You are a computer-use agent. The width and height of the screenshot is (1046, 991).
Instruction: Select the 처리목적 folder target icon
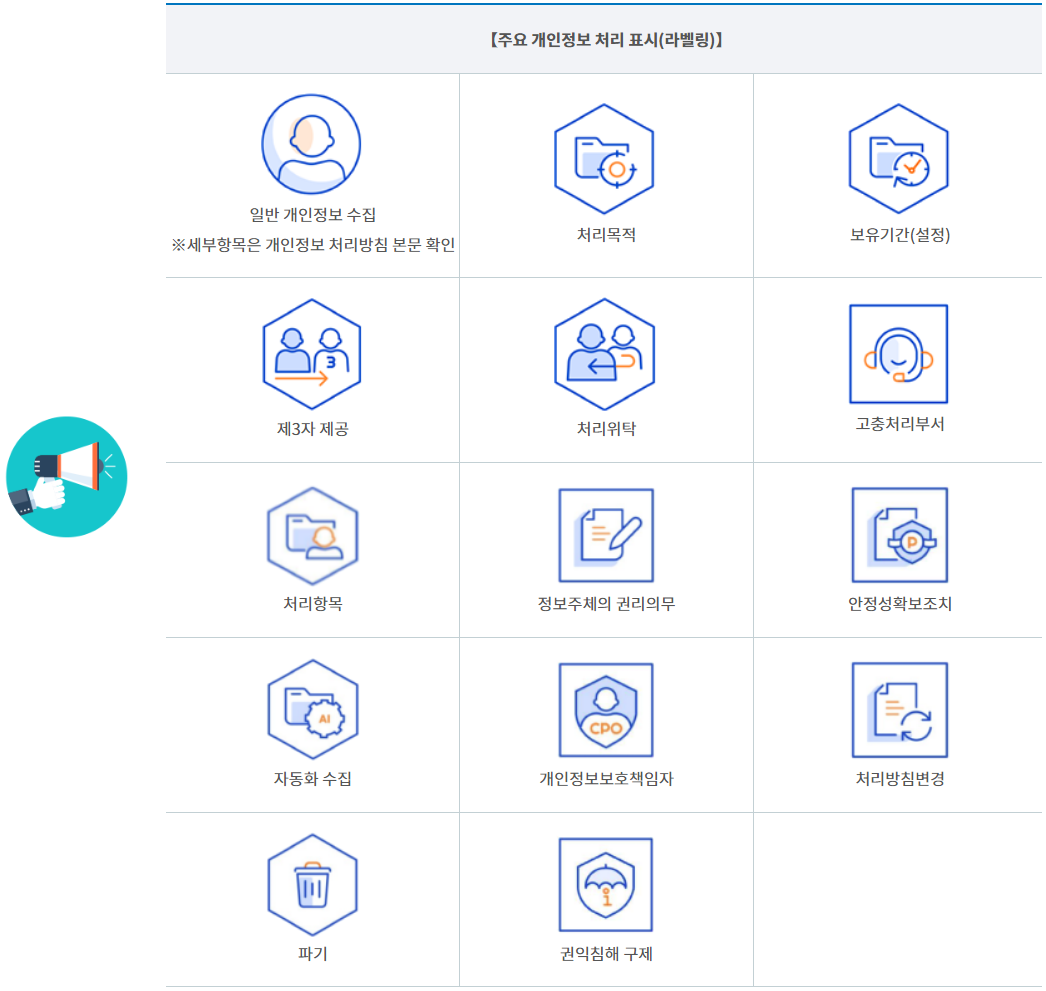point(604,159)
